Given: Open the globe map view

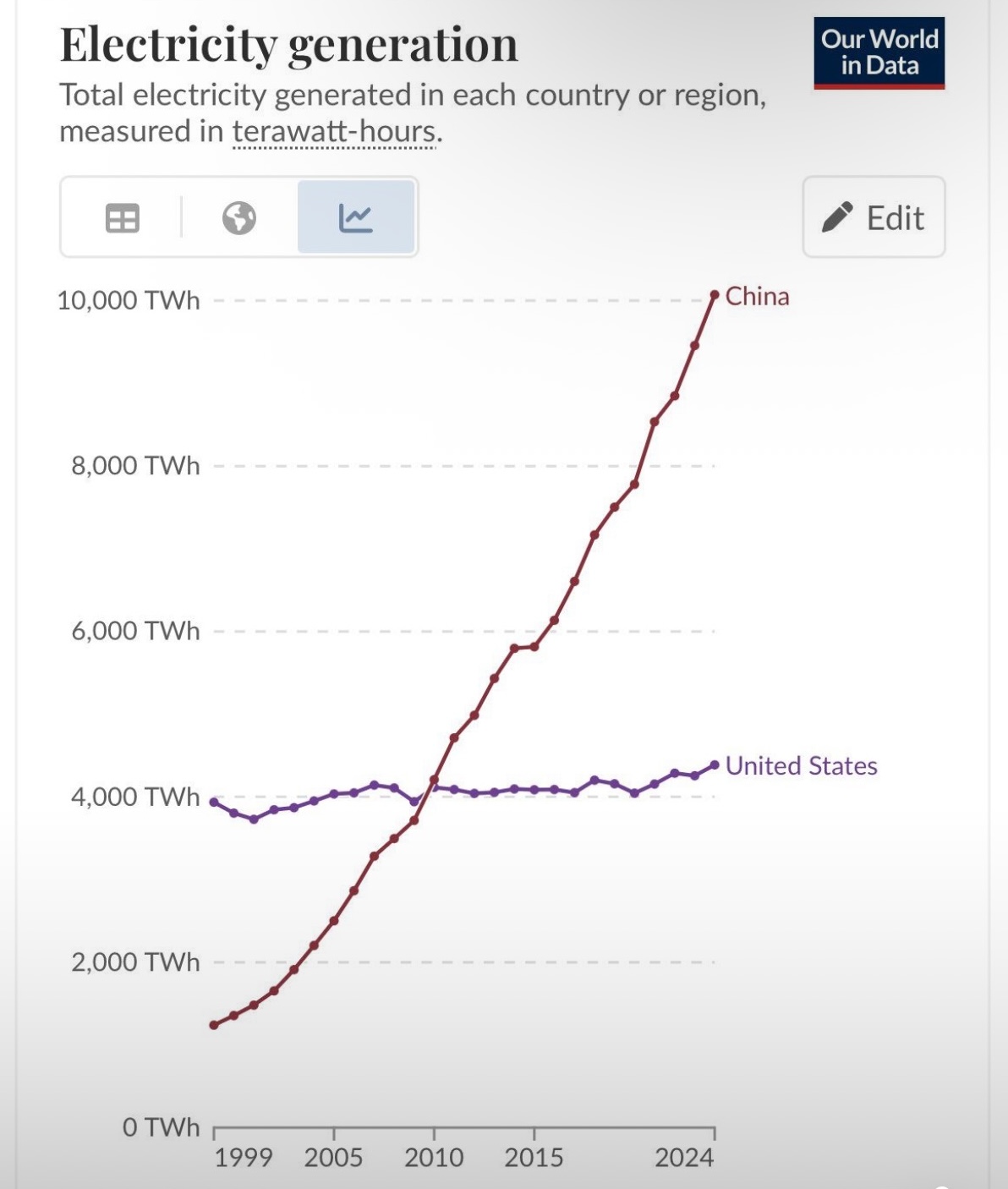Looking at the screenshot, I should click(239, 218).
